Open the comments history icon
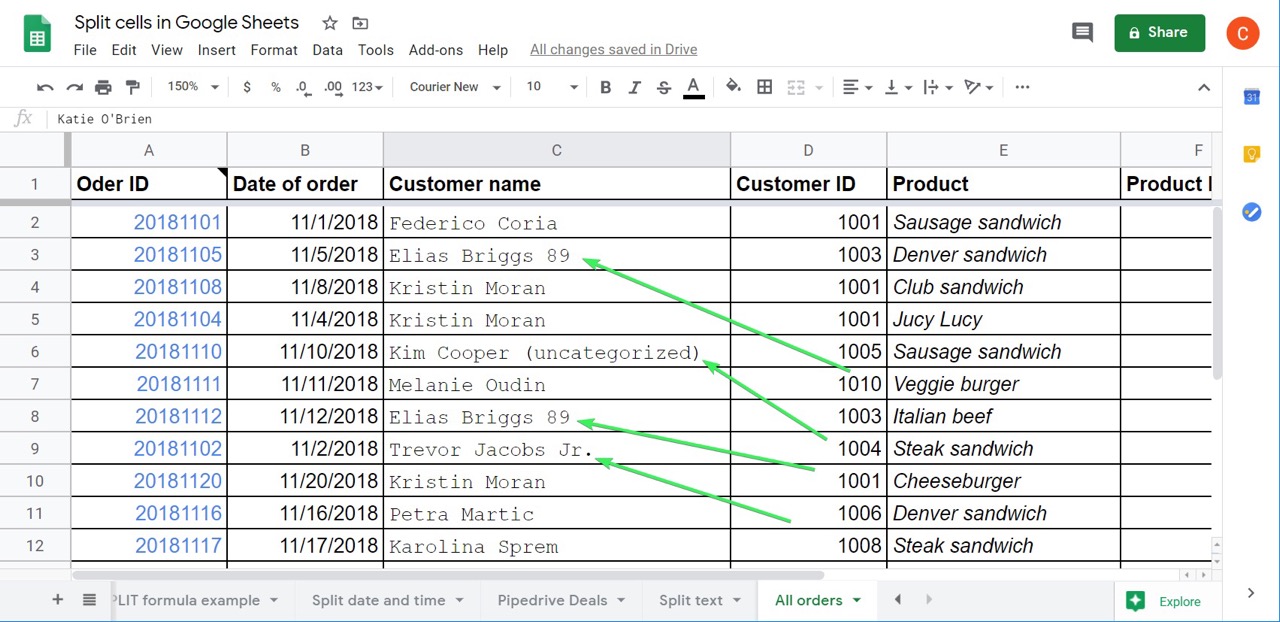1280x622 pixels. (1082, 33)
